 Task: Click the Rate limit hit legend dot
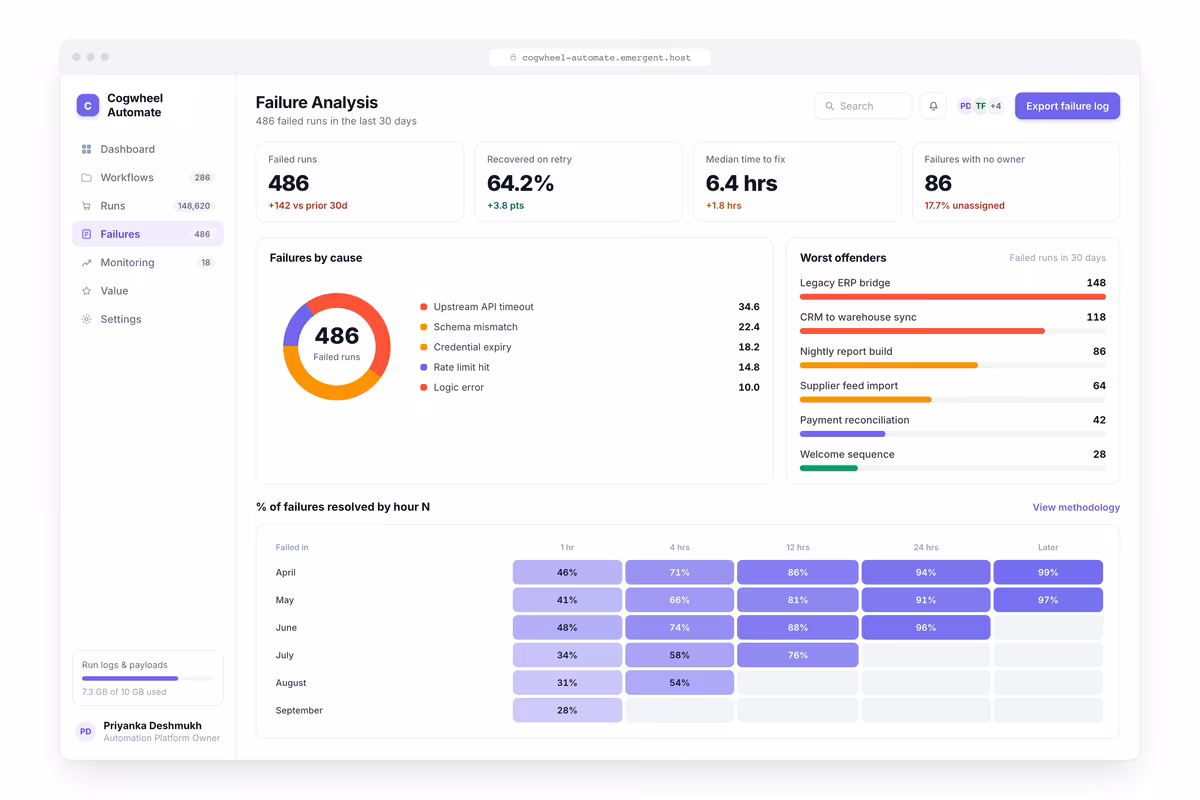[424, 367]
